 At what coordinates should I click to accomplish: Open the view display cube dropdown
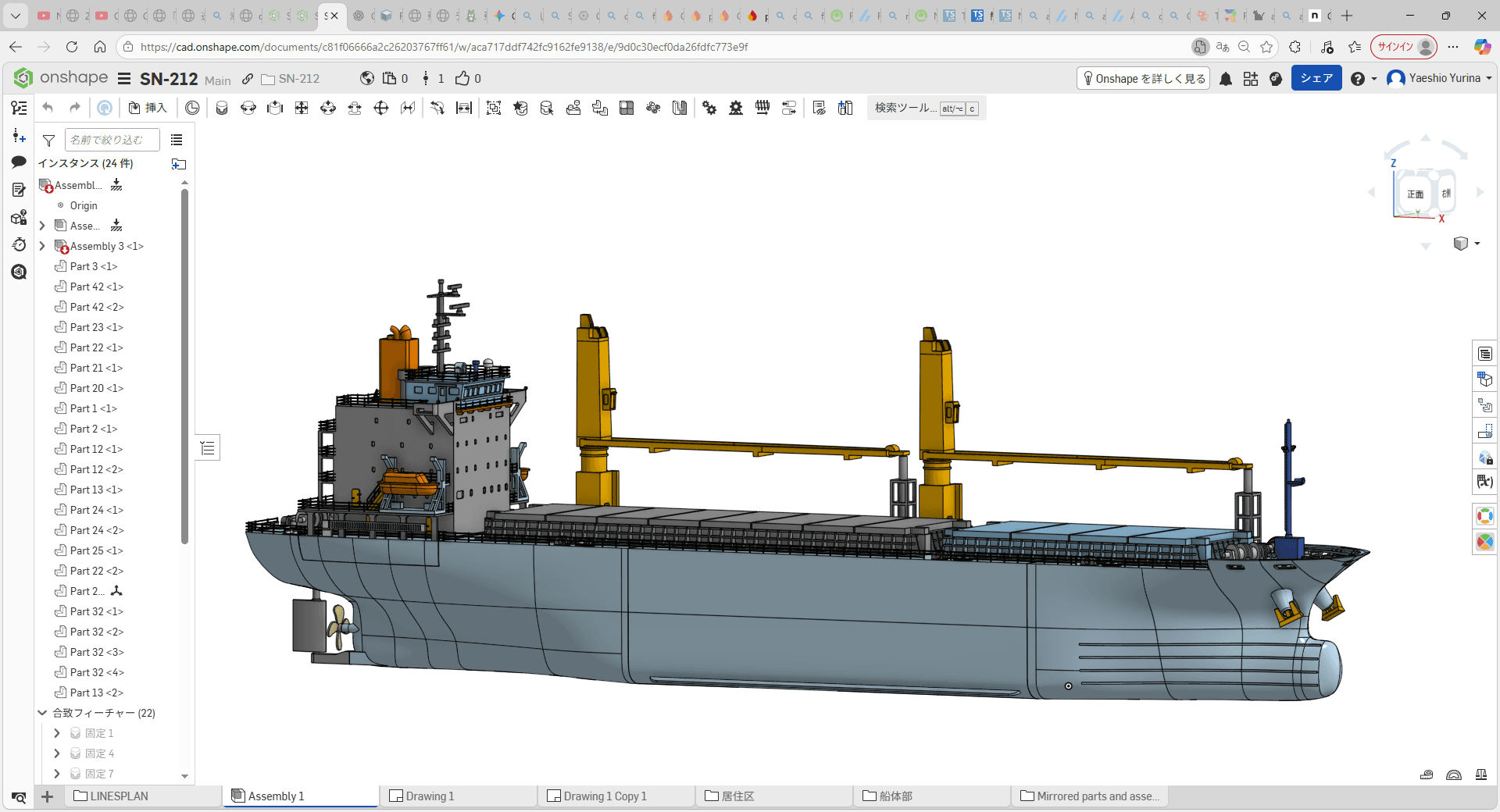pos(1466,244)
